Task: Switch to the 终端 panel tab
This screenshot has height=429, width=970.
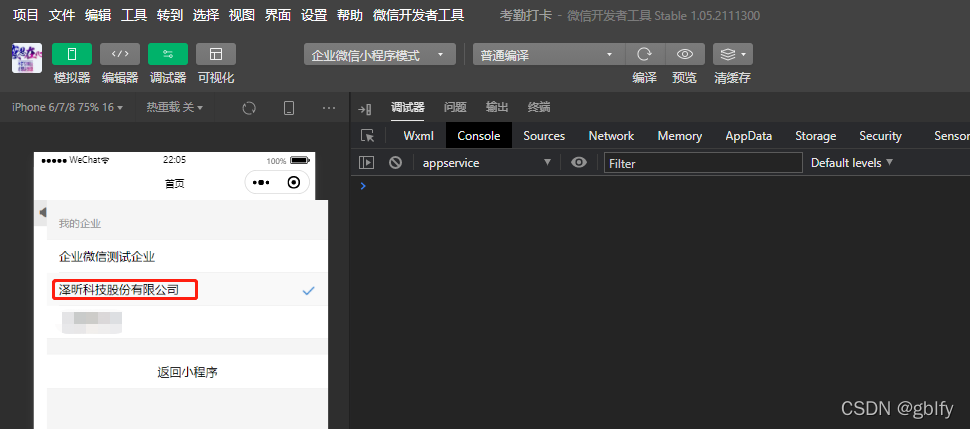Action: point(539,108)
